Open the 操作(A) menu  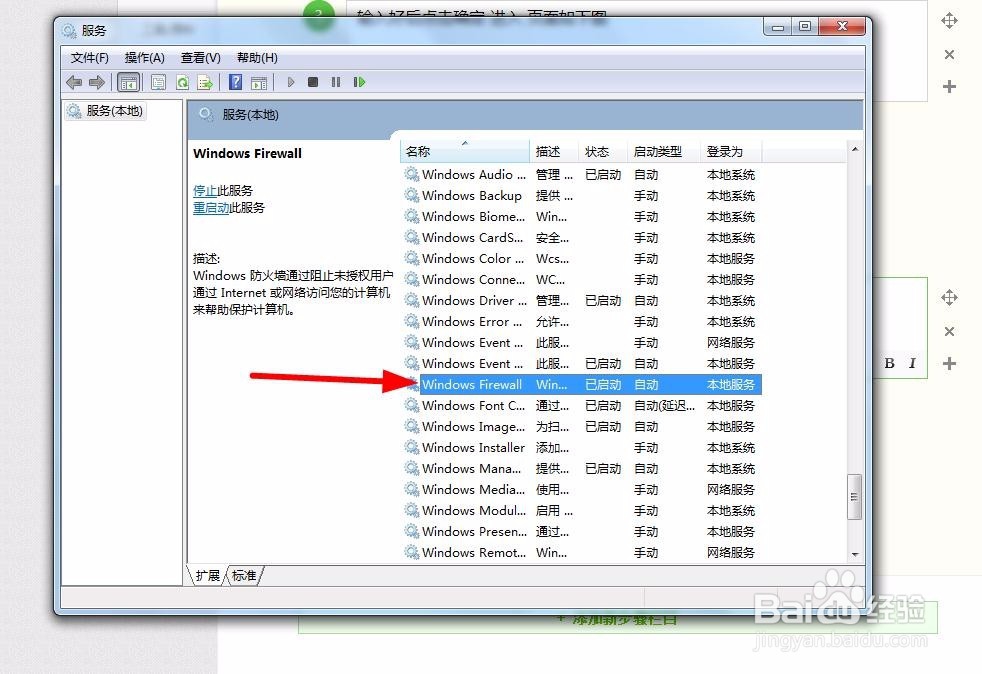[145, 58]
